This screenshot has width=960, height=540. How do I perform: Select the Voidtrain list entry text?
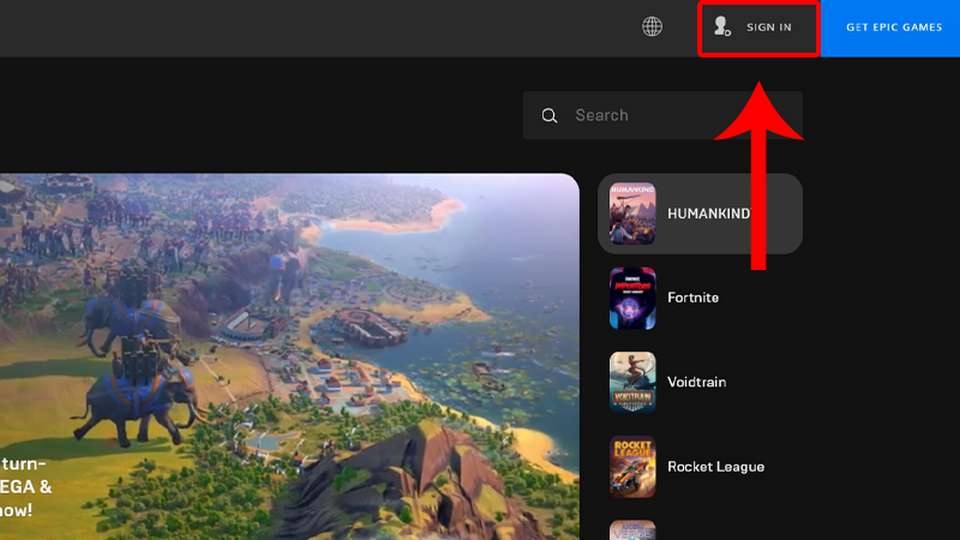tap(697, 382)
